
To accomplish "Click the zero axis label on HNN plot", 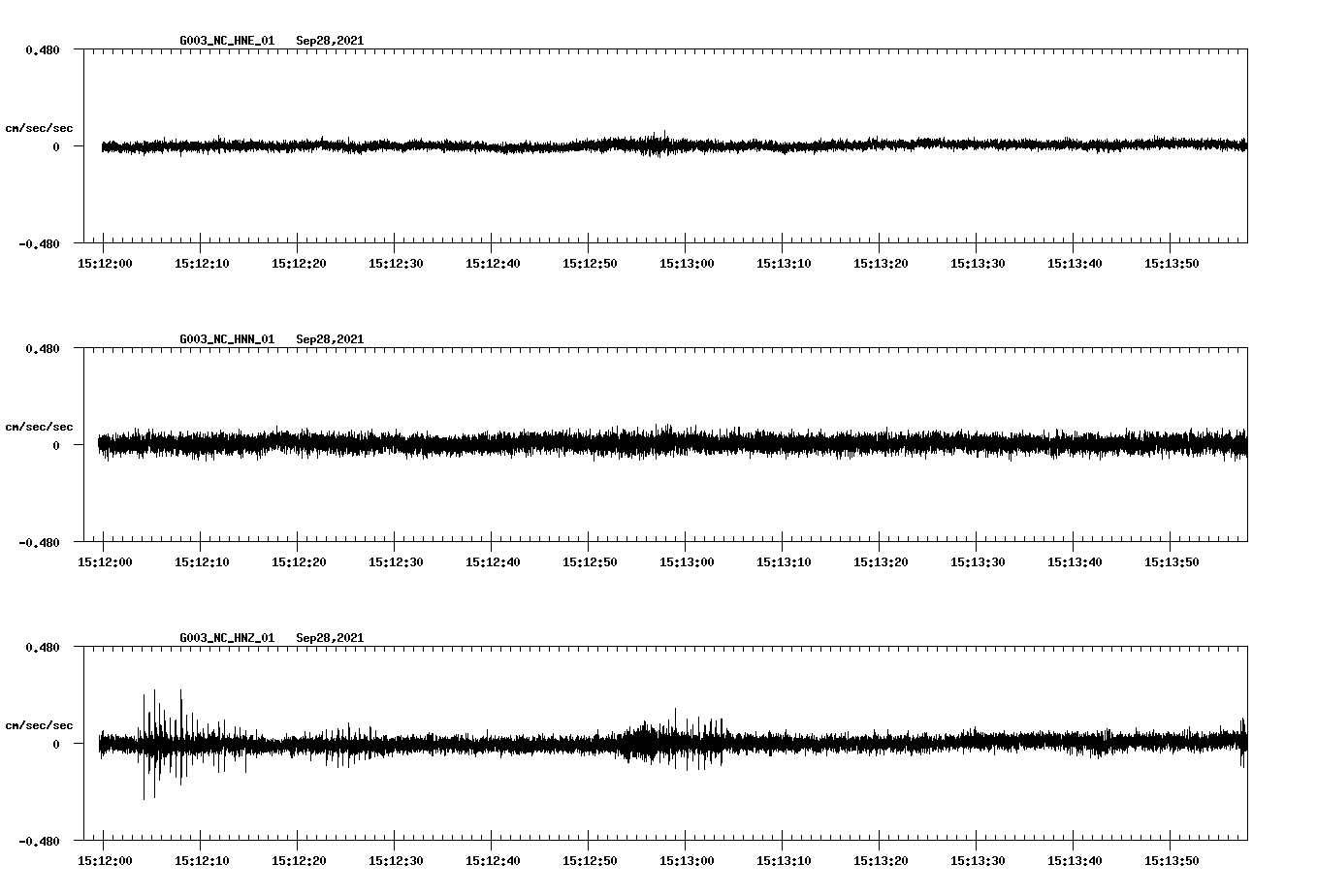I will click(56, 446).
